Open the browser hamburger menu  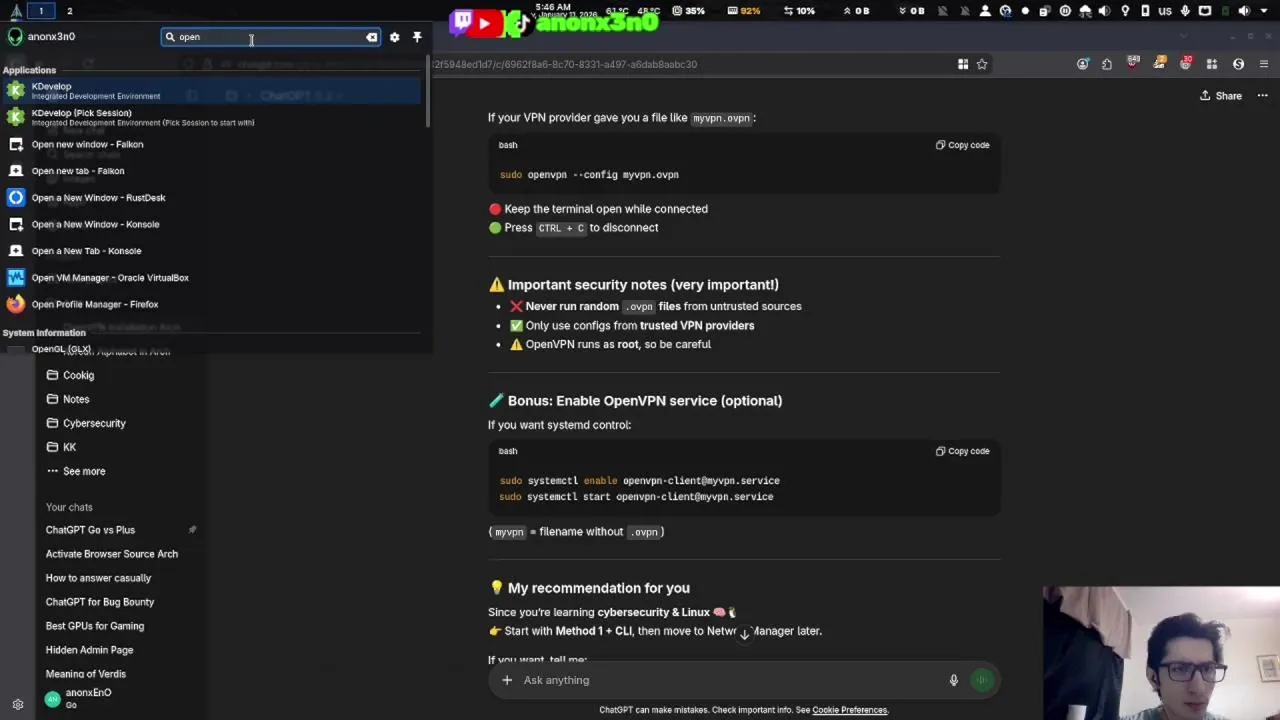[1264, 64]
